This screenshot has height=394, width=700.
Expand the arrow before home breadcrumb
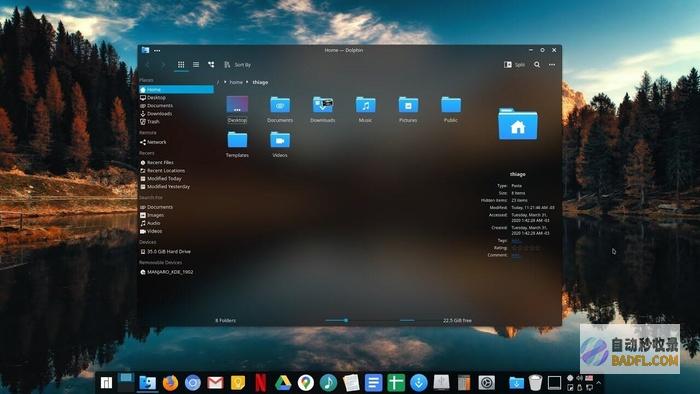[x=225, y=82]
